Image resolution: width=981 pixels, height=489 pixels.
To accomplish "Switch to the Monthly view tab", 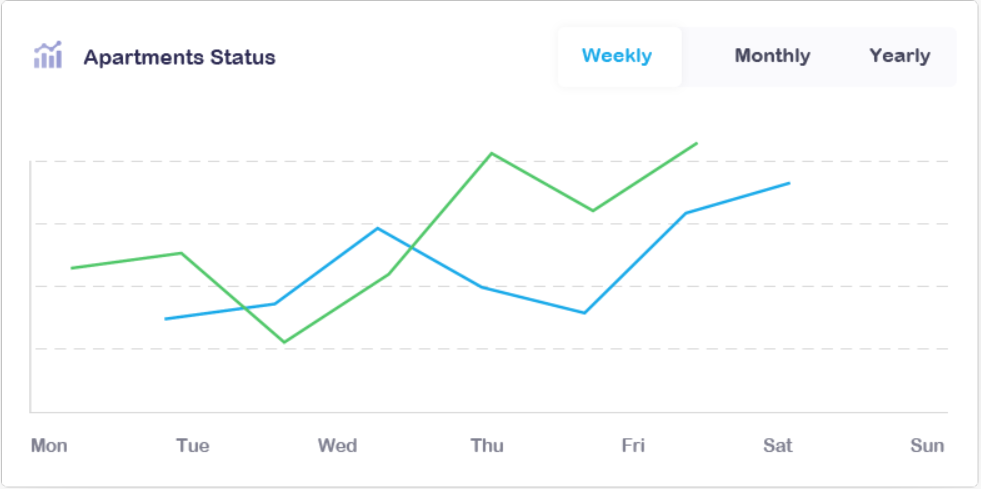I will tap(772, 56).
